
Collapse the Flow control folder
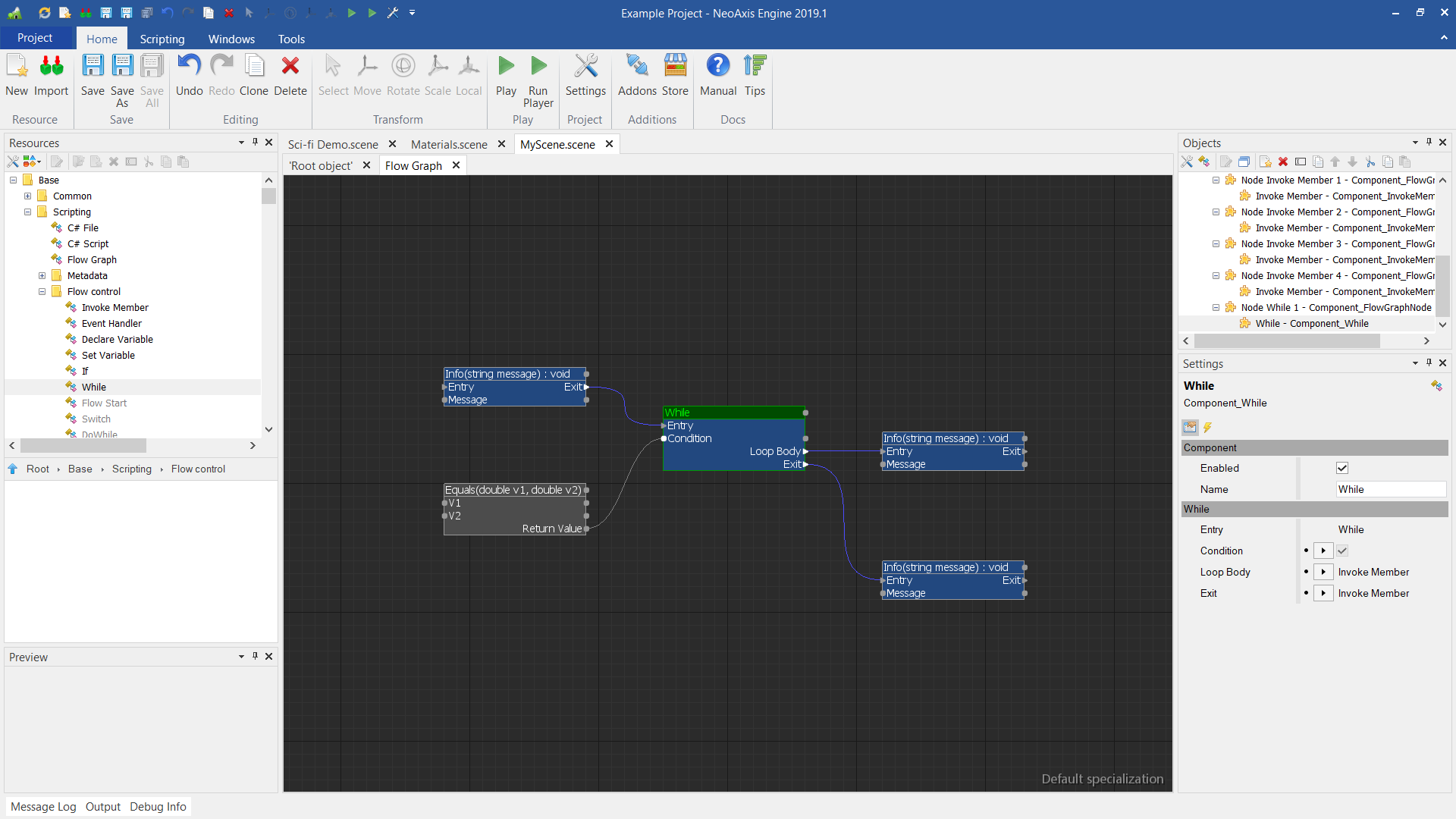(42, 291)
